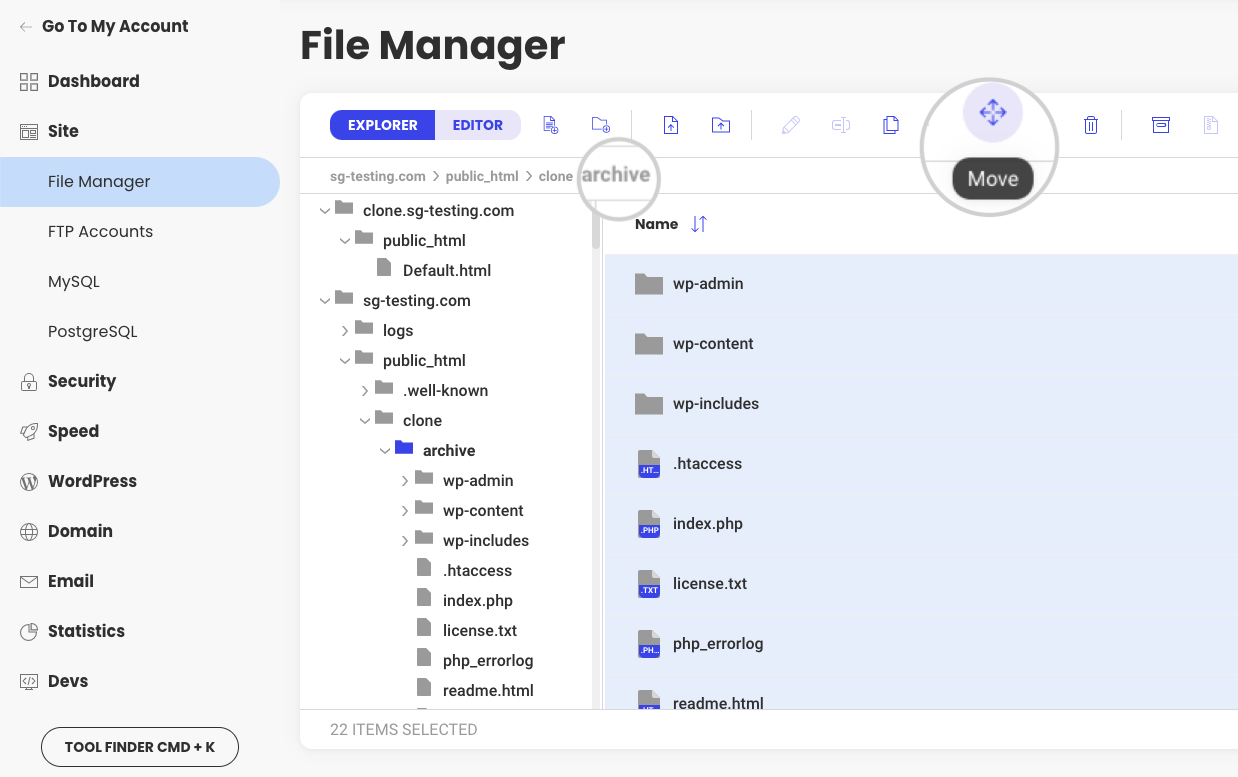Viewport: 1238px width, 777px height.
Task: Click the Move toolbar icon
Action: tap(992, 113)
